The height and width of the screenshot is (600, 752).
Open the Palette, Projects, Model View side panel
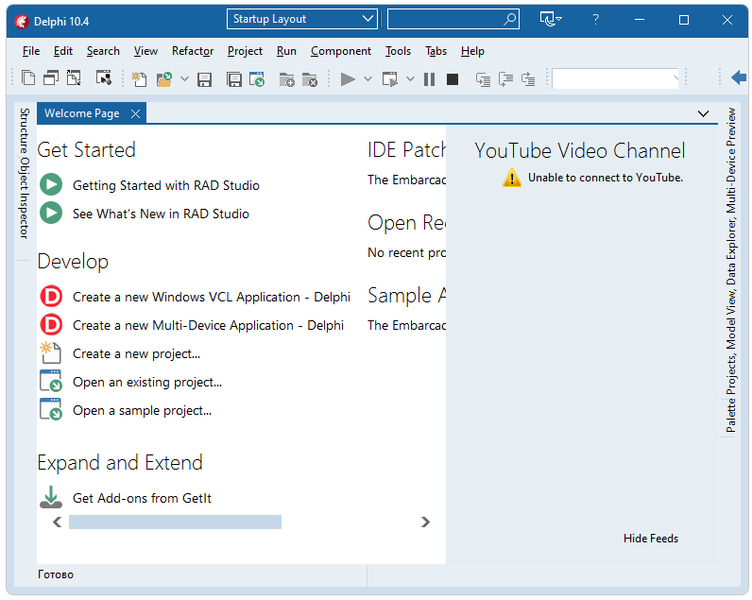click(730, 270)
